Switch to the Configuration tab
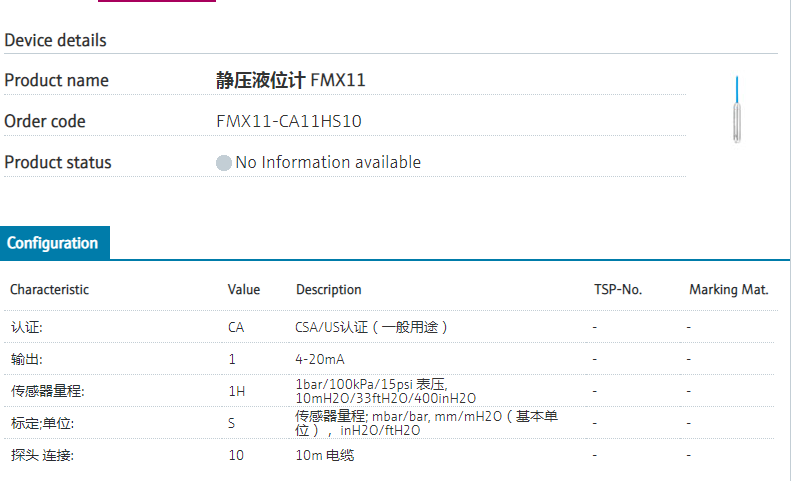This screenshot has height=481, width=791. pyautogui.click(x=53, y=243)
